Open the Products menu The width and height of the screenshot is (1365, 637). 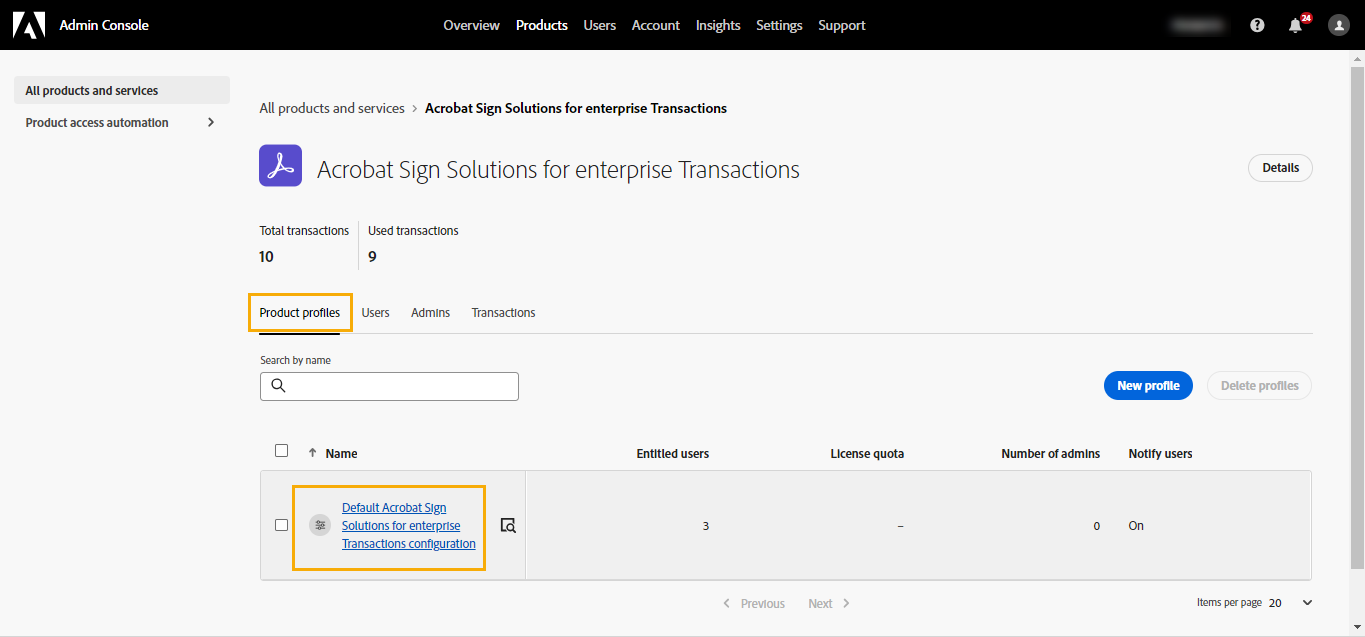coord(542,25)
